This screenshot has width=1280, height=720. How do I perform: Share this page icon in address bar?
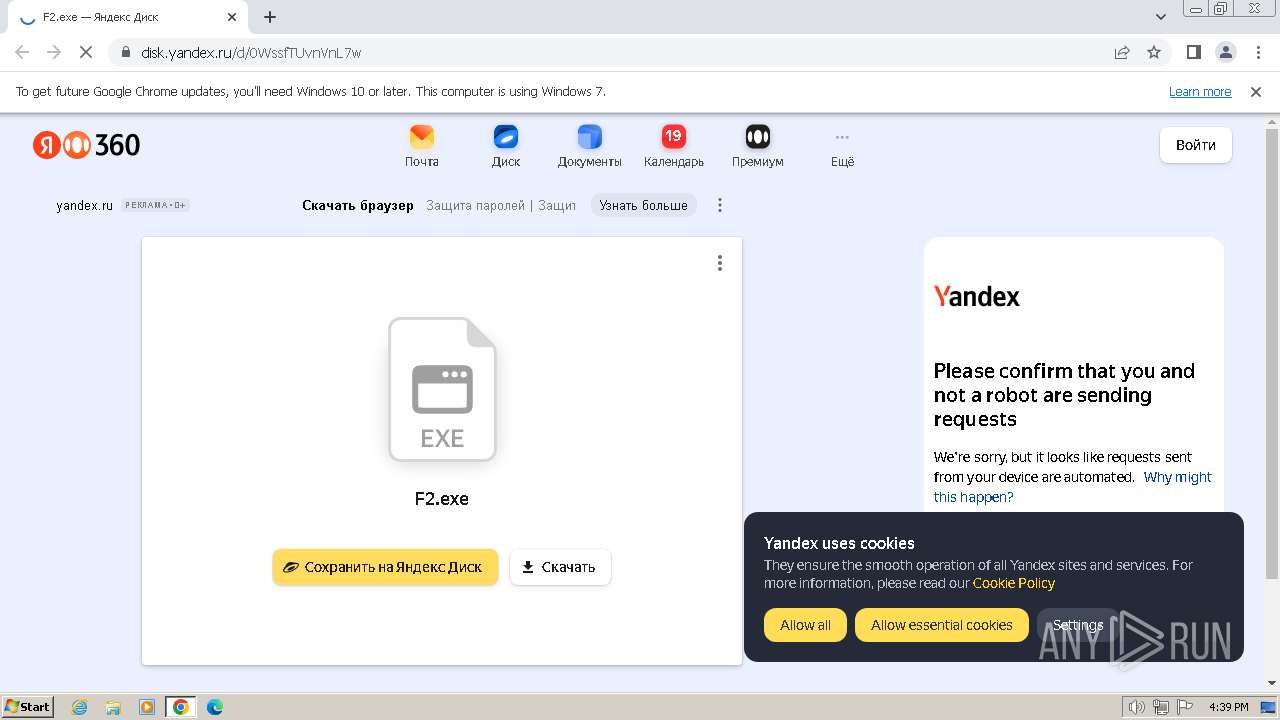[x=1122, y=53]
